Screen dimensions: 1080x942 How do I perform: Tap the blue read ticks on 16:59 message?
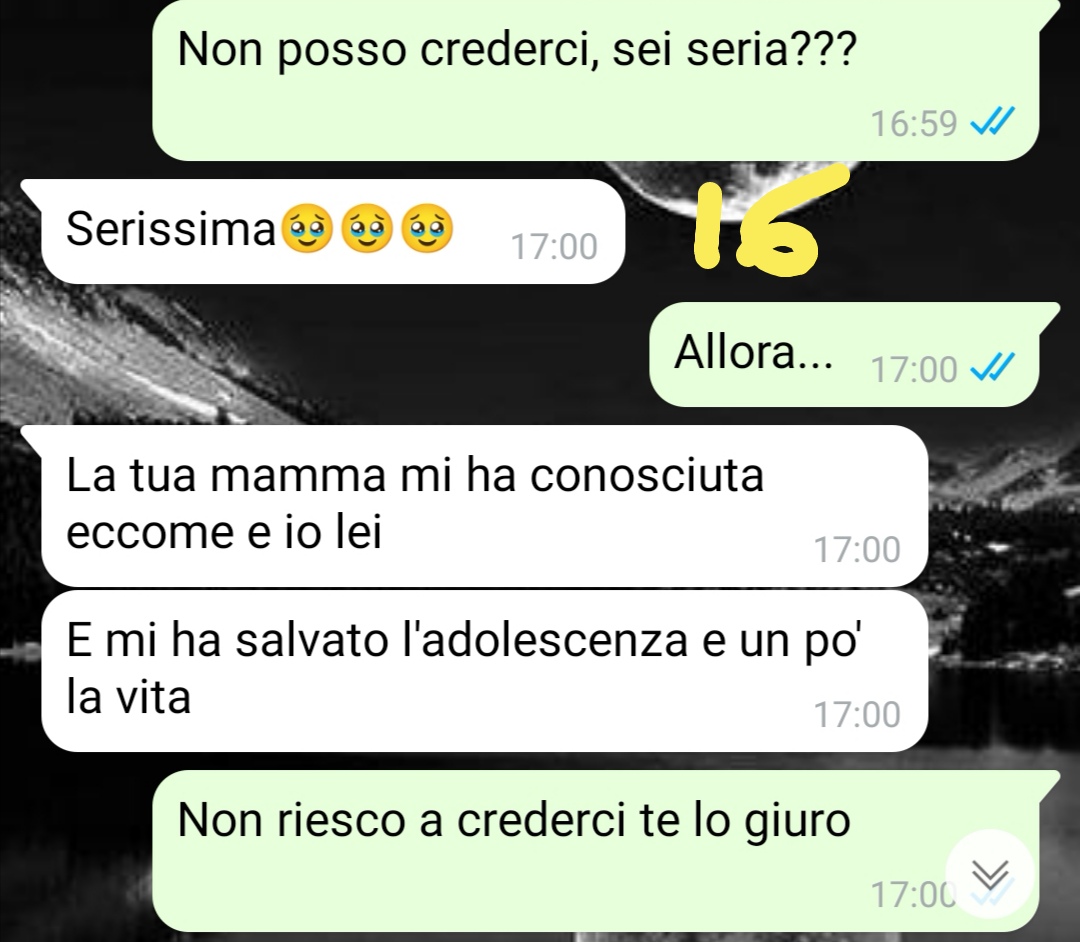point(992,123)
